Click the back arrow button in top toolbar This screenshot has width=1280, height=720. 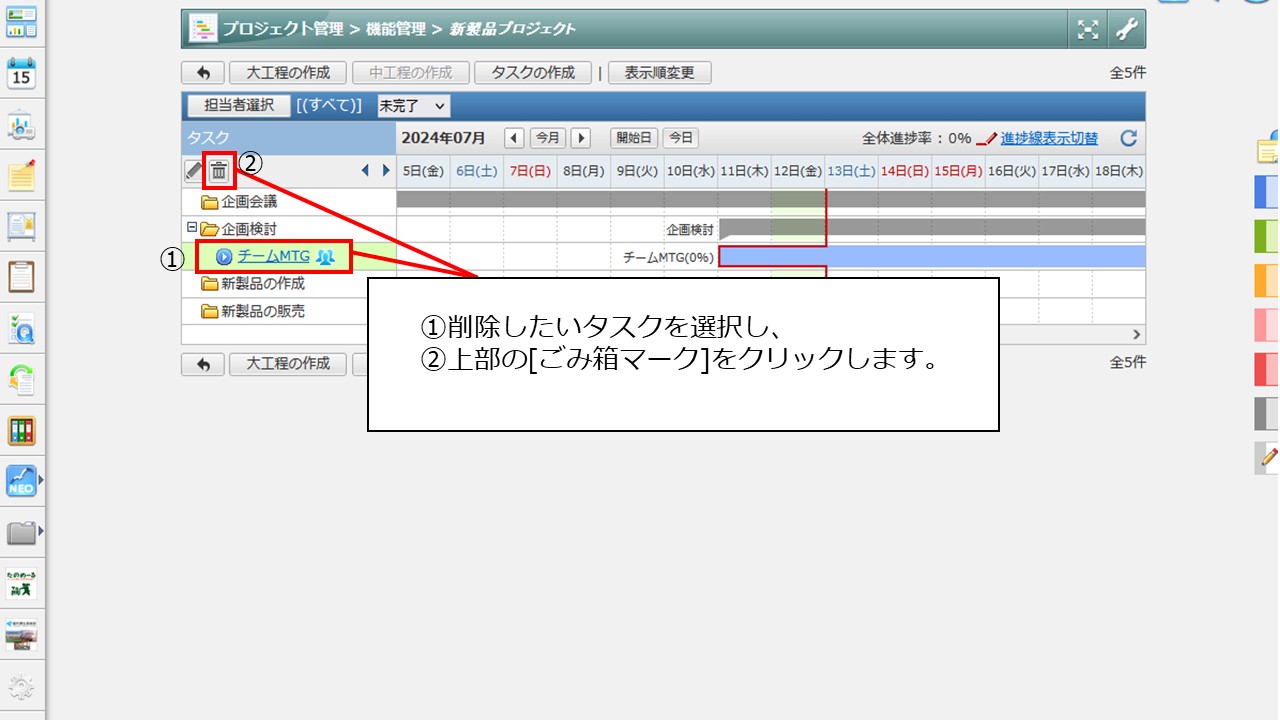(x=203, y=73)
